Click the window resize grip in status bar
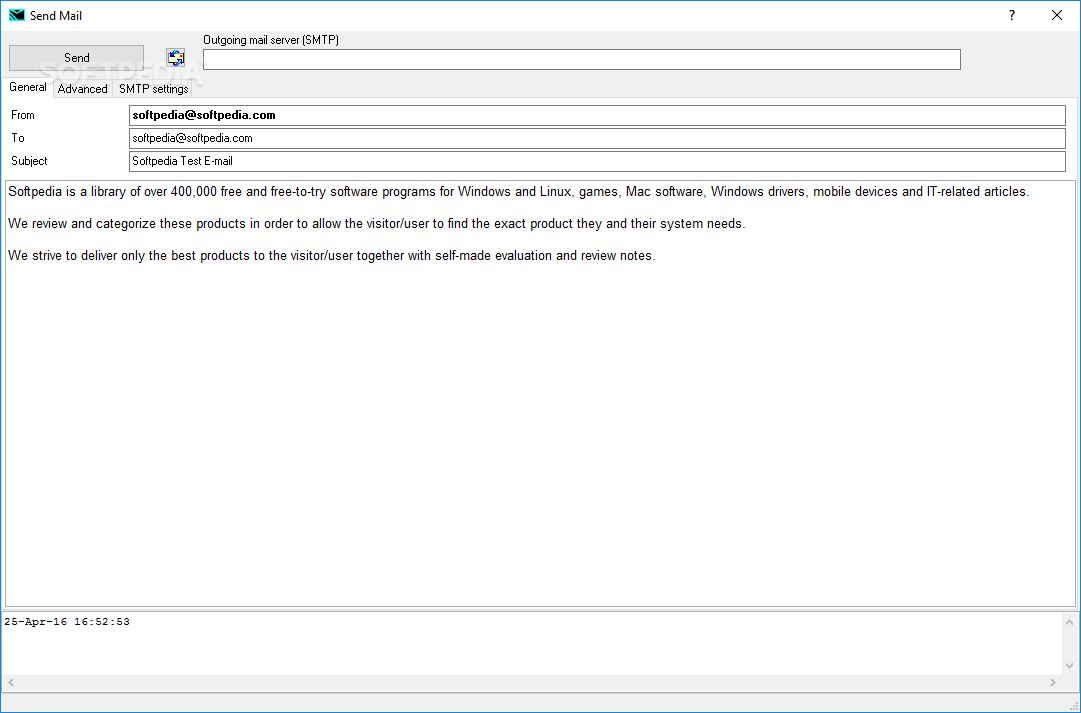This screenshot has height=713, width=1081. coord(1073,705)
